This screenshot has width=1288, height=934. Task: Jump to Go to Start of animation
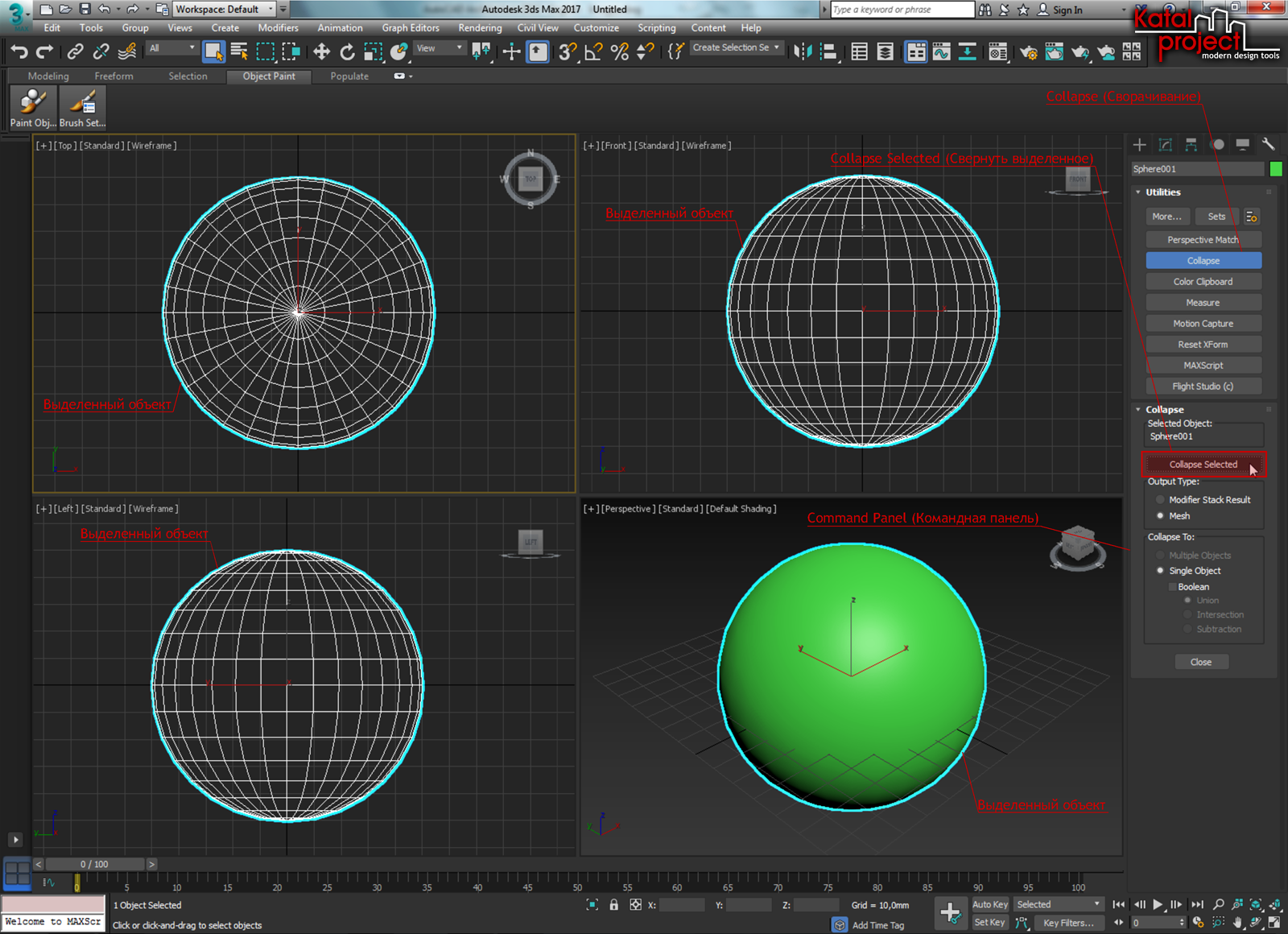pos(1119,904)
